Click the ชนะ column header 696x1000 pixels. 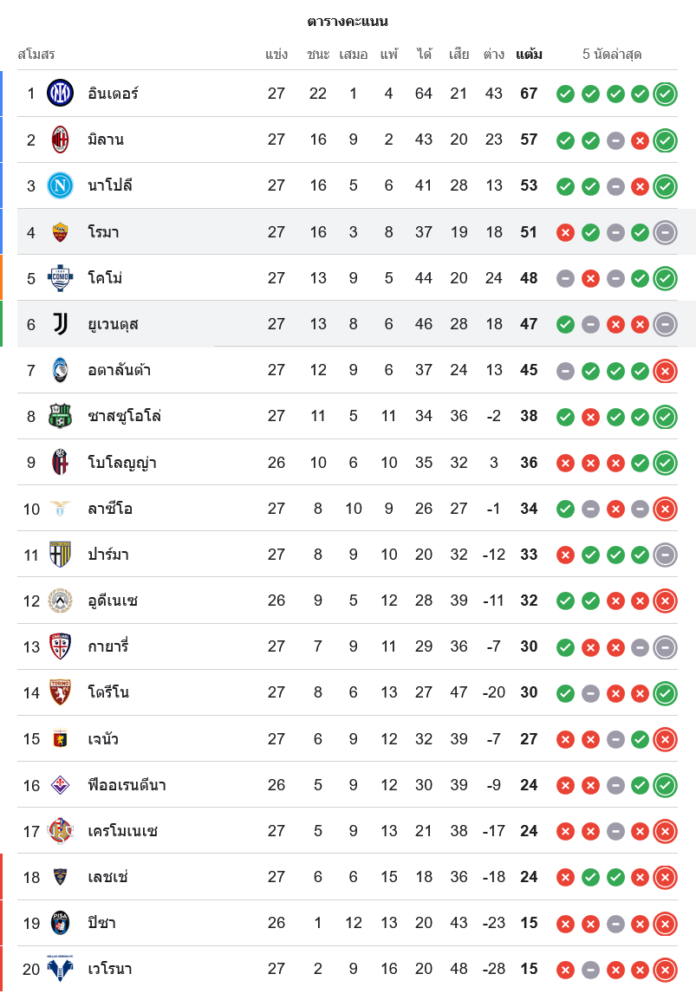point(318,54)
